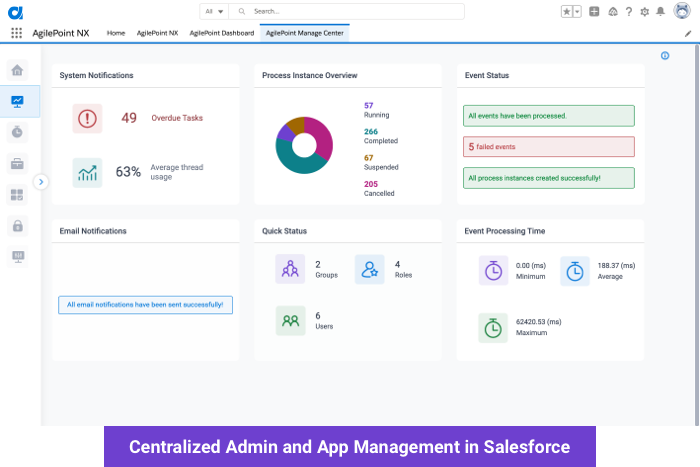700x467 pixels.
Task: Go to the Home tab
Action: (x=116, y=33)
